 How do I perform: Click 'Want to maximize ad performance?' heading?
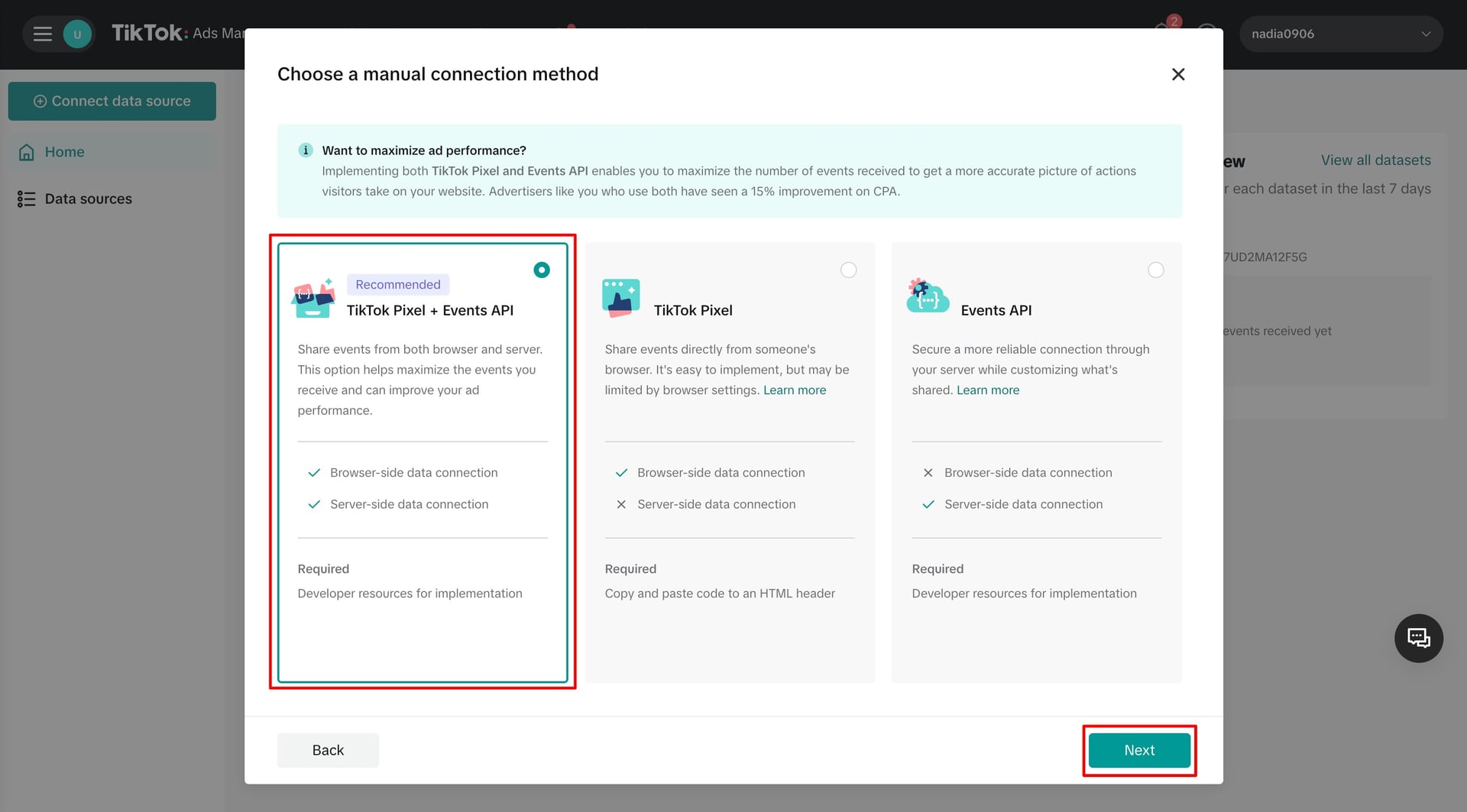pyautogui.click(x=424, y=150)
